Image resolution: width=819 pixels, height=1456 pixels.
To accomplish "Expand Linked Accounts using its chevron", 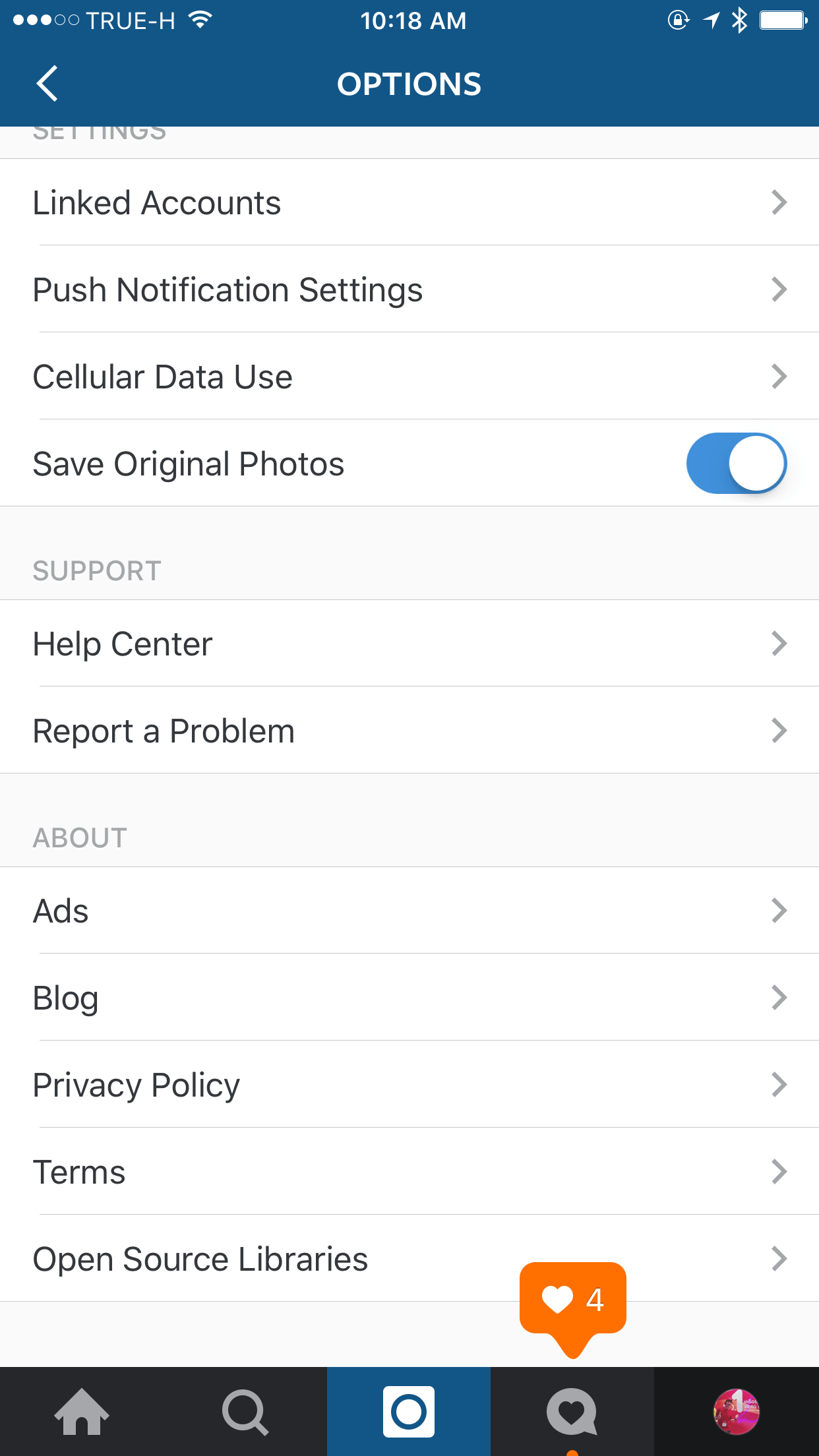I will tap(779, 202).
